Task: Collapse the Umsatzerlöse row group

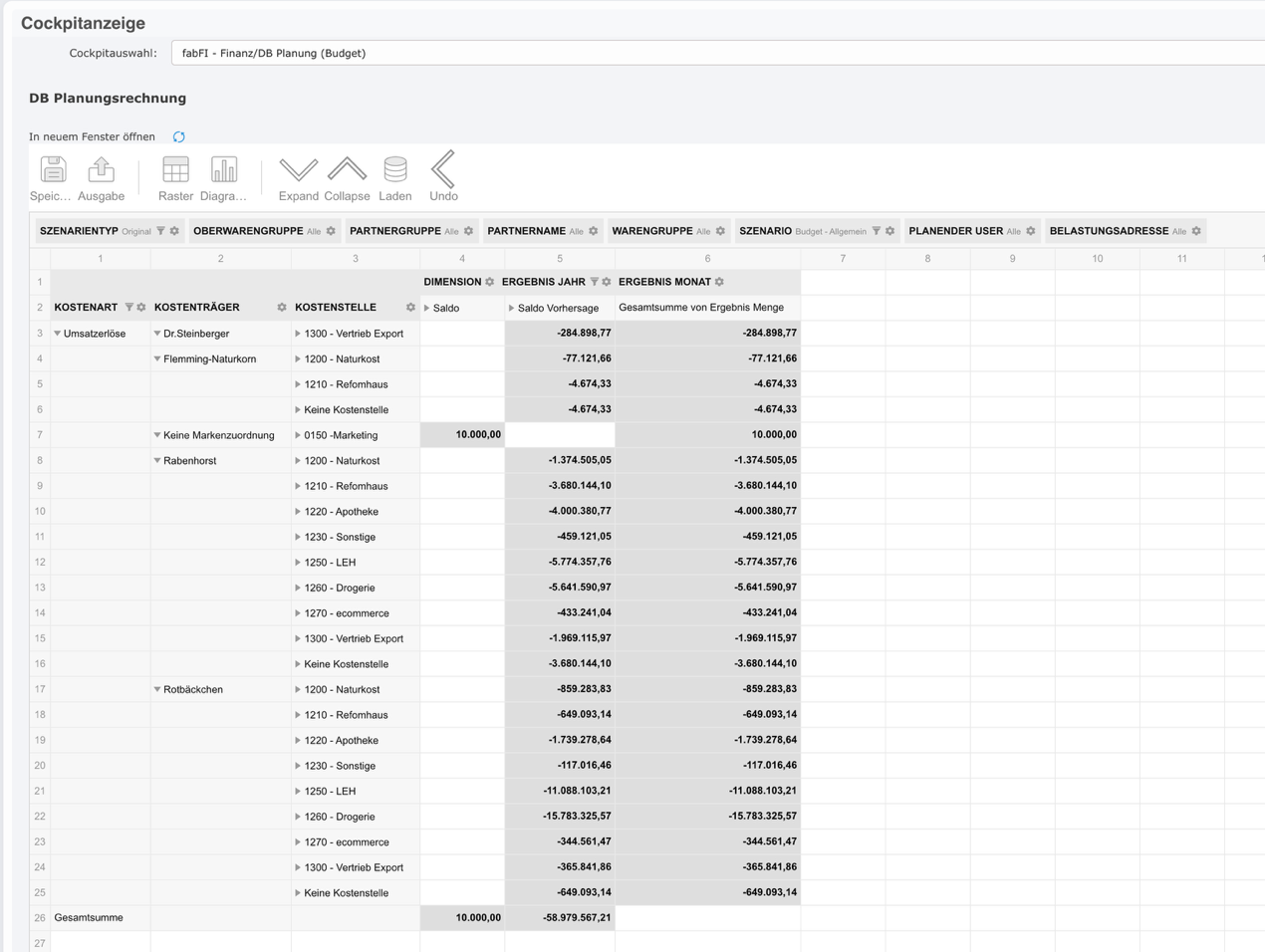Action: point(58,334)
